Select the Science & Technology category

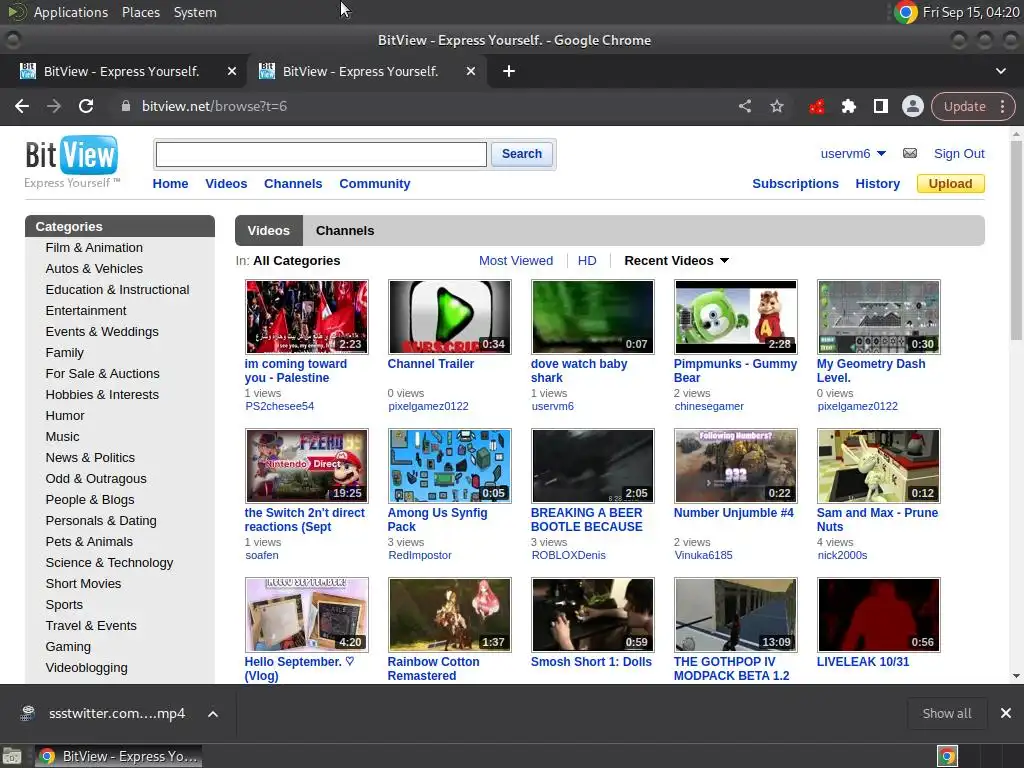[109, 562]
